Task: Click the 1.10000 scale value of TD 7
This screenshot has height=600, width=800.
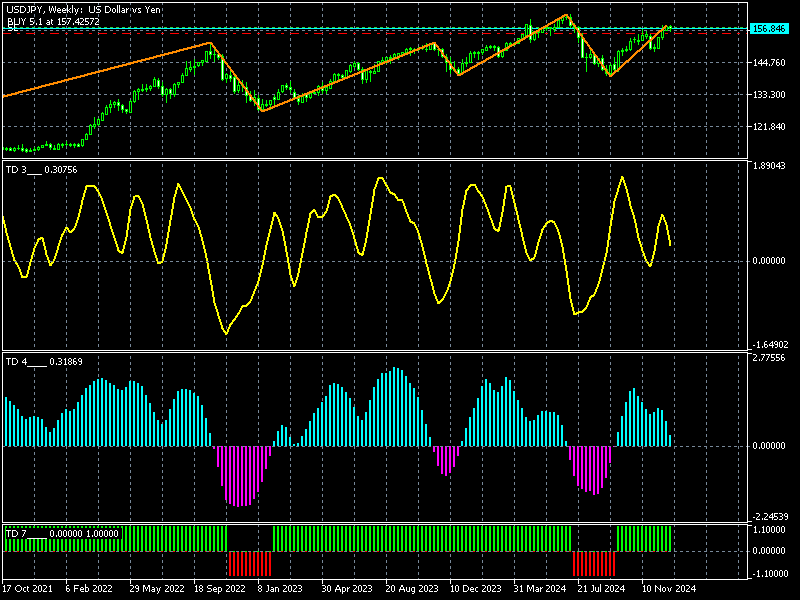Action: [x=769, y=530]
